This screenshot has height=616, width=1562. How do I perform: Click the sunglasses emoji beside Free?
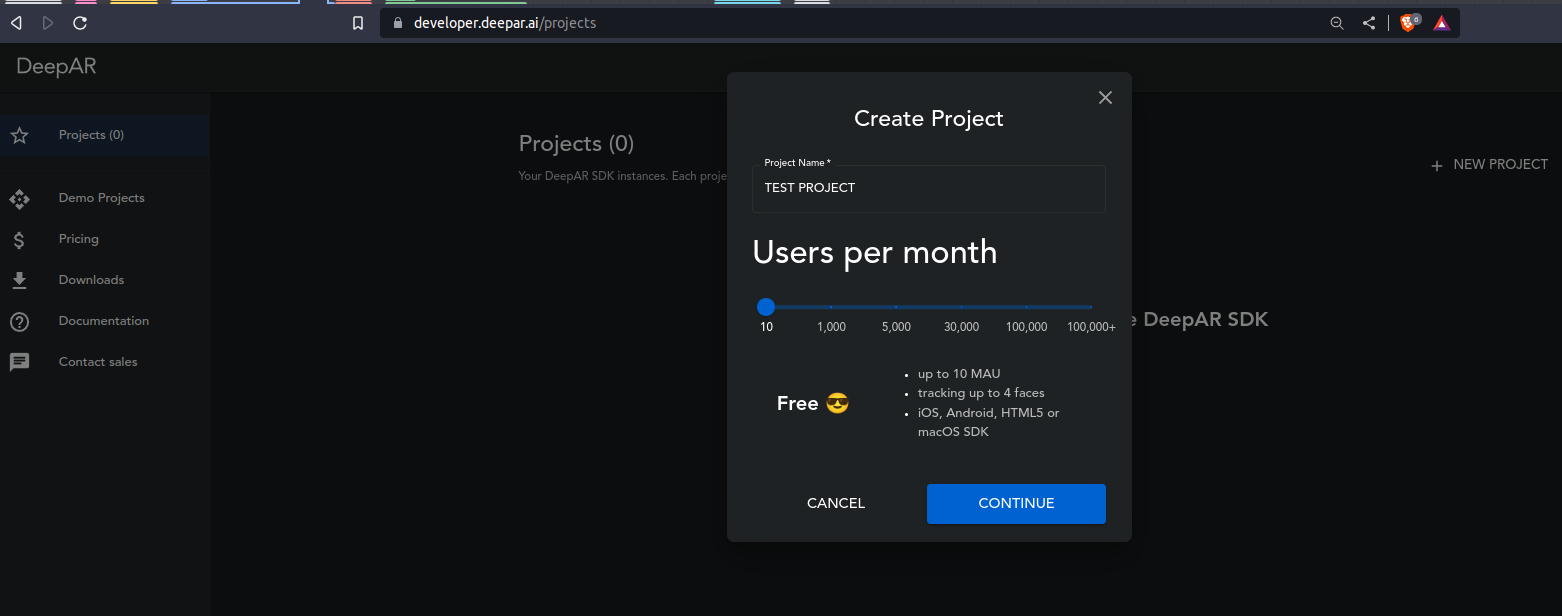point(838,404)
